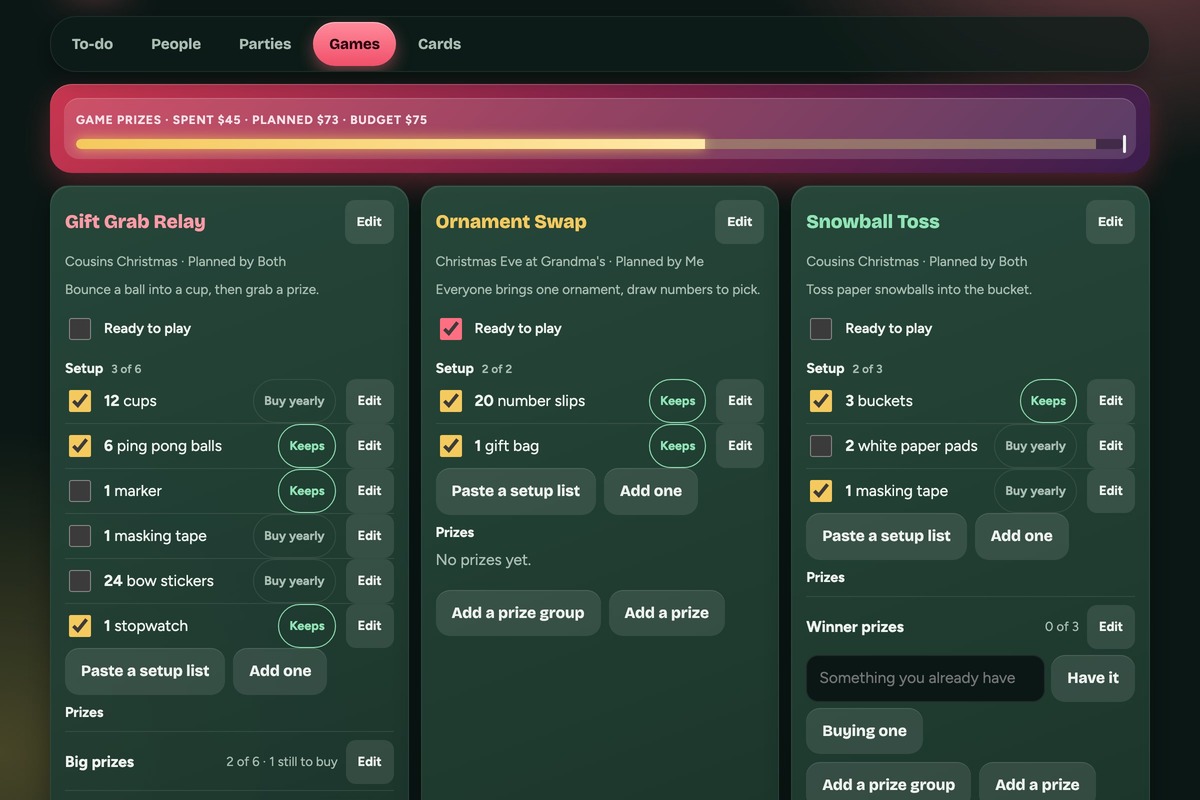1200x800 pixels.
Task: Toggle Keeps tag on 6 ping pong balls
Action: click(x=307, y=446)
